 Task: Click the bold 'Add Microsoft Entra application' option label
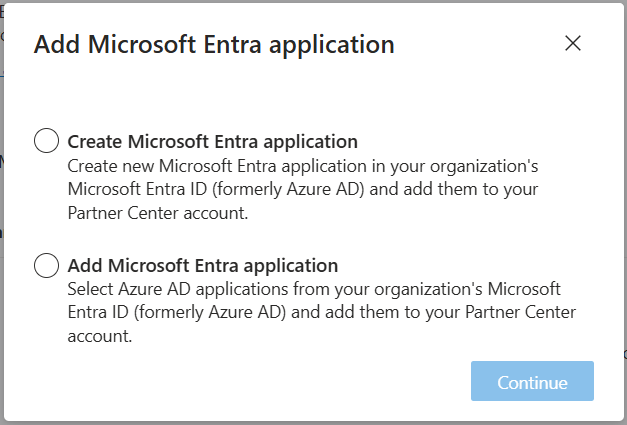point(203,265)
